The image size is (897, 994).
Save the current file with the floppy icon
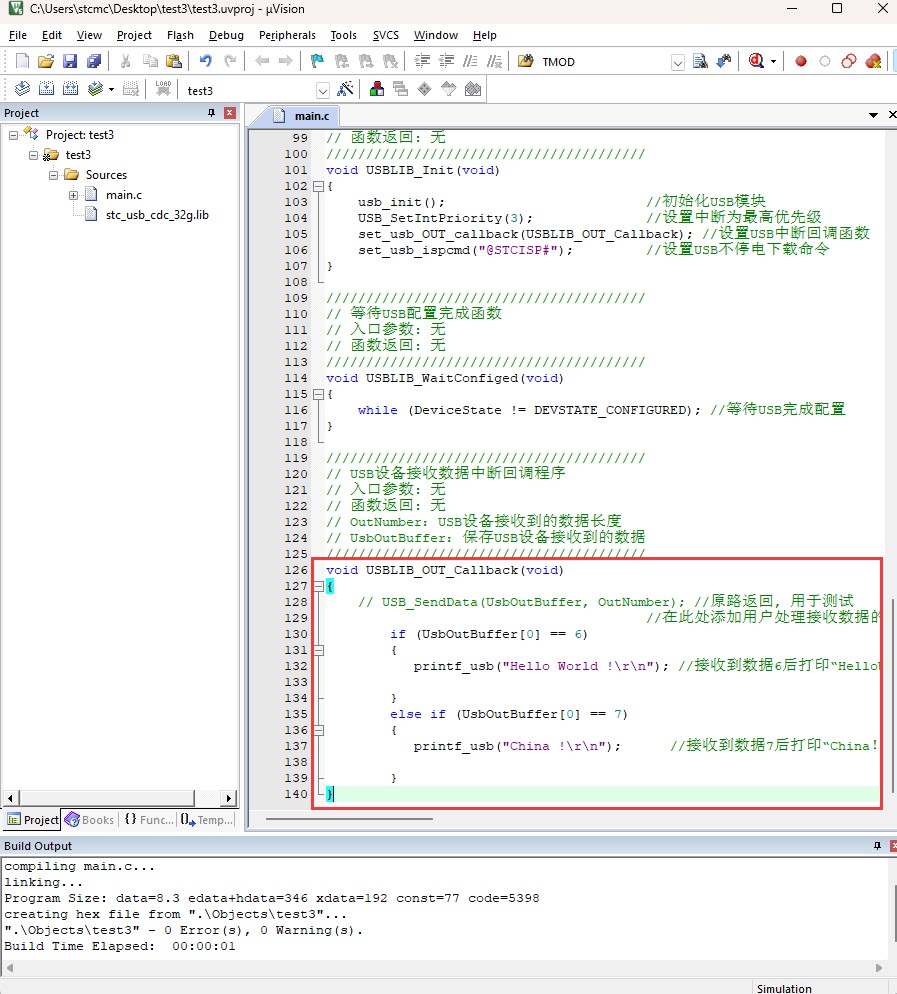70,61
